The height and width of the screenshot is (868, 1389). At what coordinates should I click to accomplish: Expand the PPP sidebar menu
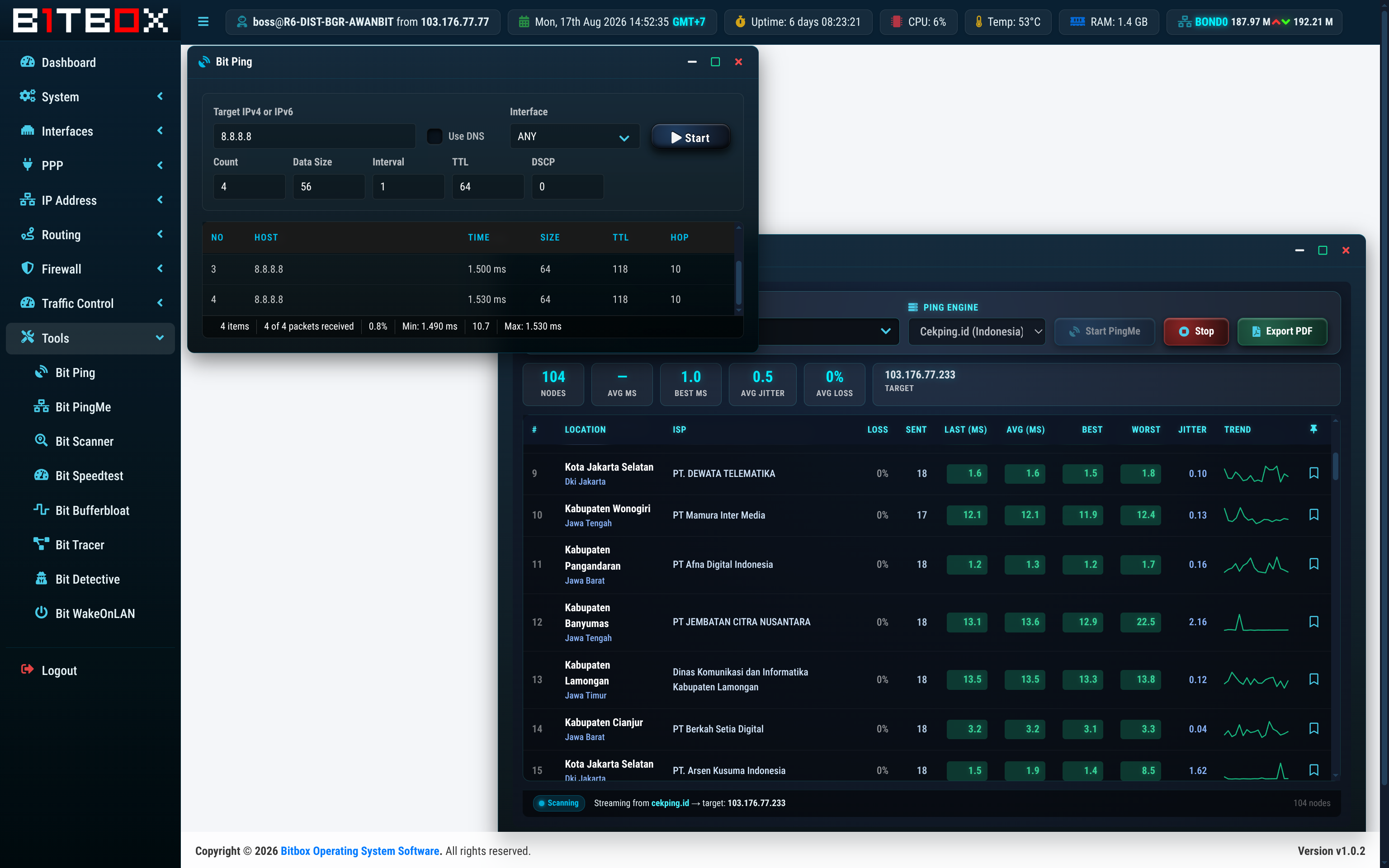(x=90, y=165)
